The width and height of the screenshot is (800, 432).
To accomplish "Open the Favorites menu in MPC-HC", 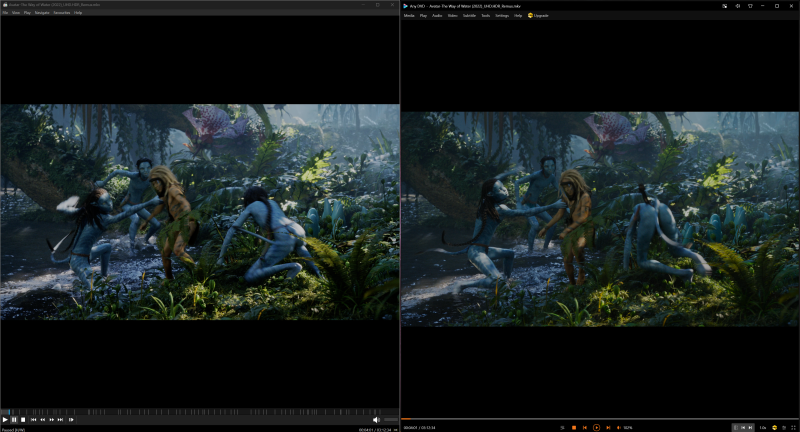I will click(x=61, y=13).
